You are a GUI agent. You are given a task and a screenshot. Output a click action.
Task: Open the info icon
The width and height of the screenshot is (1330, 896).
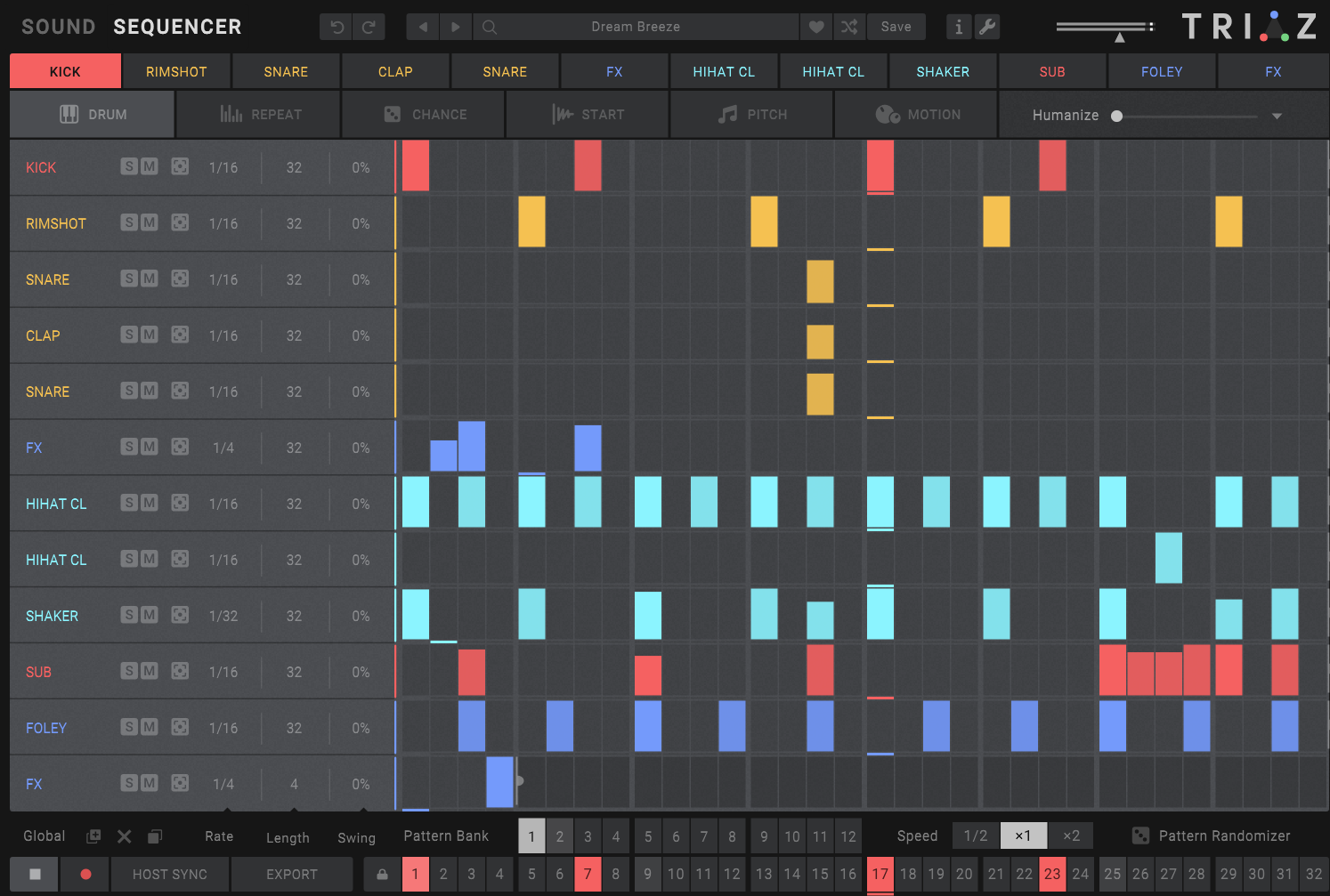coord(959,27)
